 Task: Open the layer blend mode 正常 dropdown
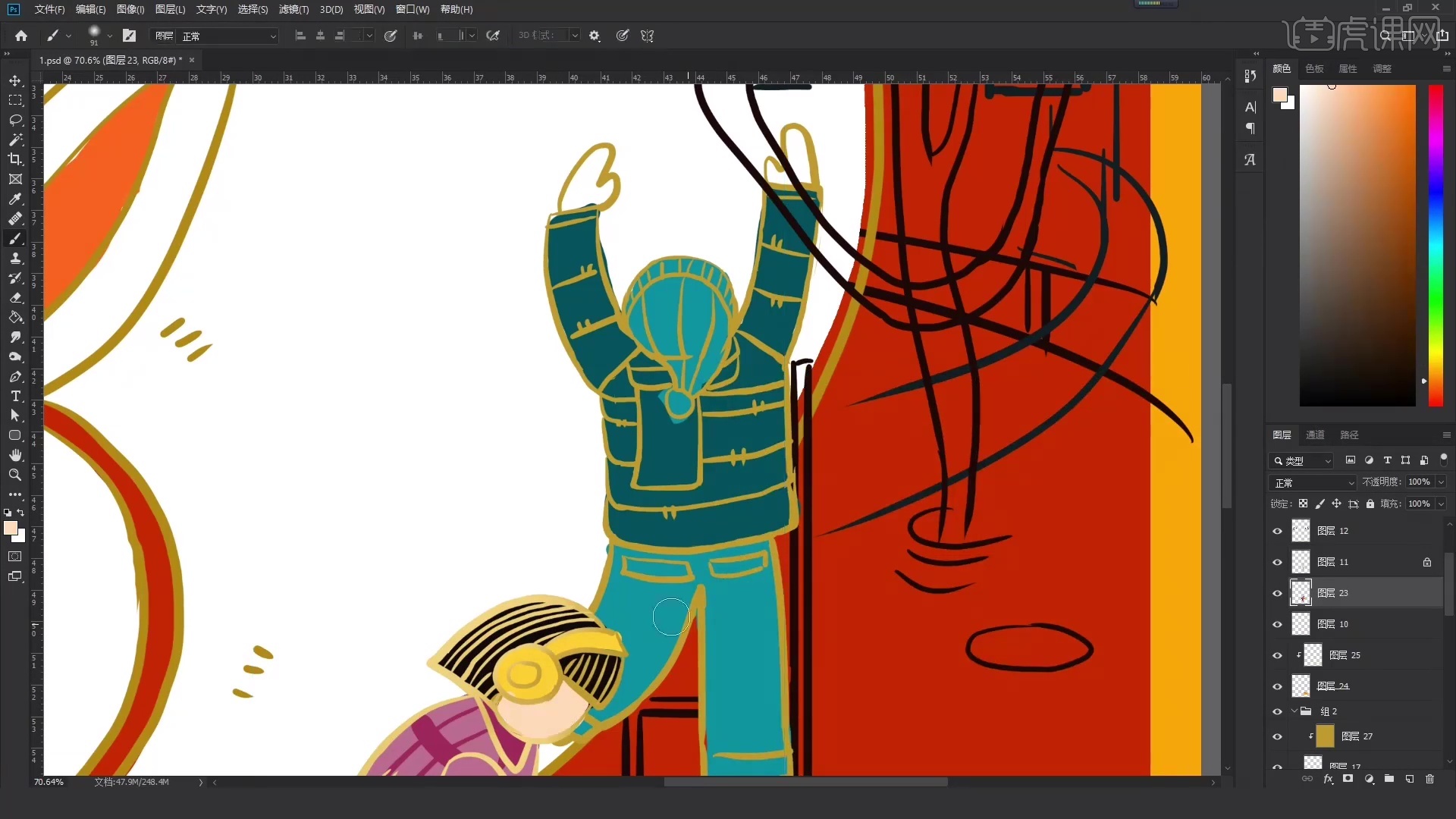click(x=1313, y=482)
